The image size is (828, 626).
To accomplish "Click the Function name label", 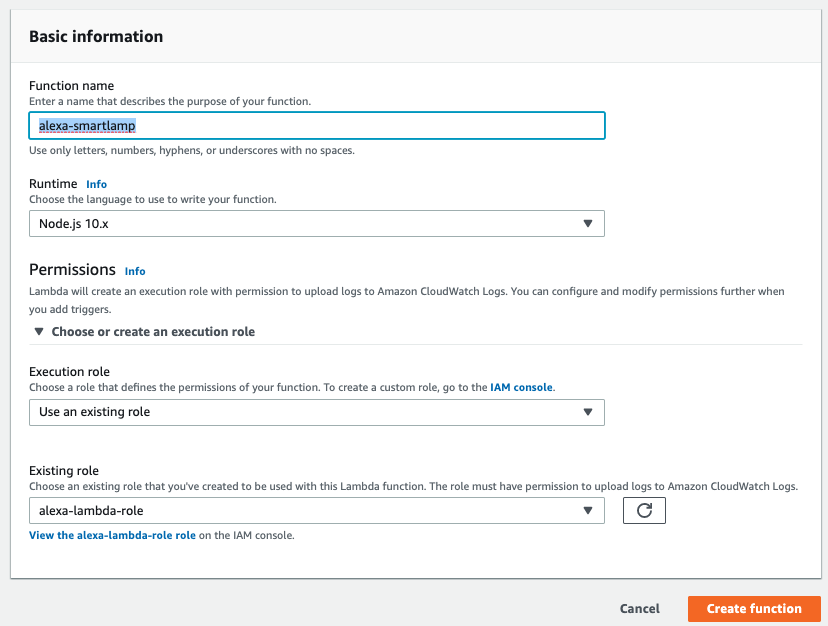I will point(71,86).
